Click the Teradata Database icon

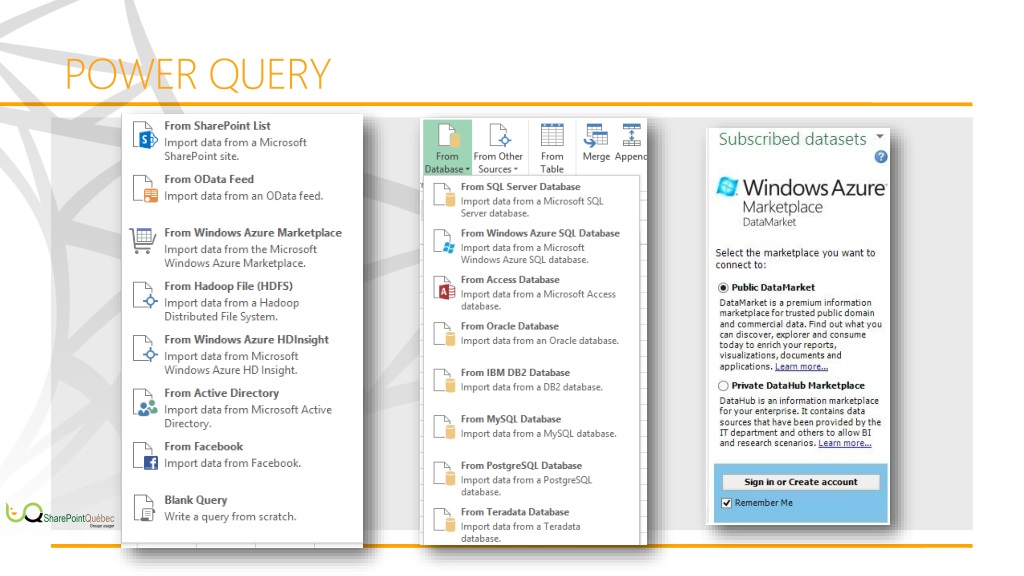pos(444,520)
